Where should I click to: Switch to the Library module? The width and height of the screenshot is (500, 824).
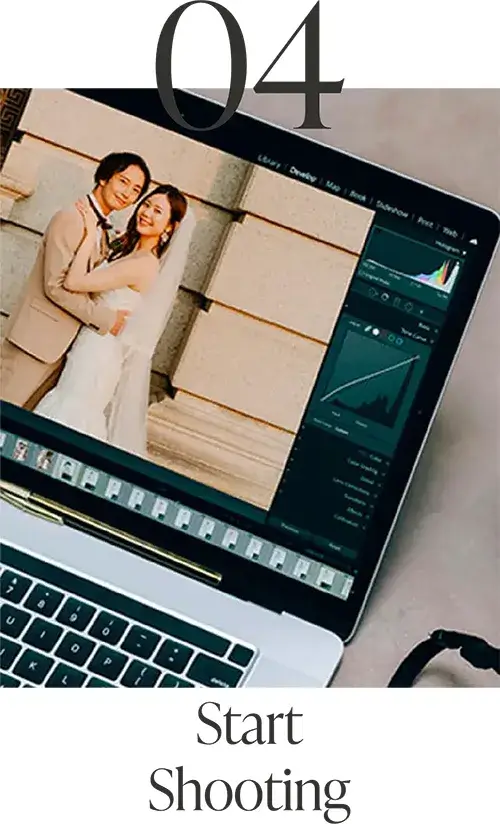(x=269, y=161)
